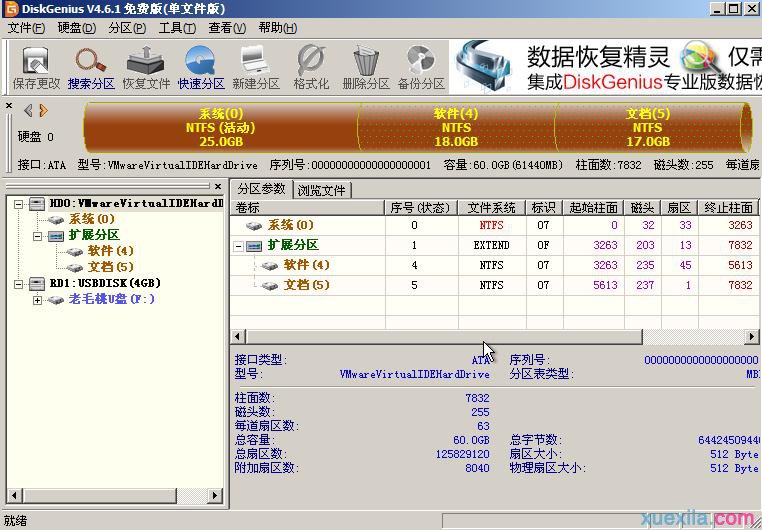Click the HD0 hard drive icon in tree
The width and height of the screenshot is (762, 530).
(37, 204)
